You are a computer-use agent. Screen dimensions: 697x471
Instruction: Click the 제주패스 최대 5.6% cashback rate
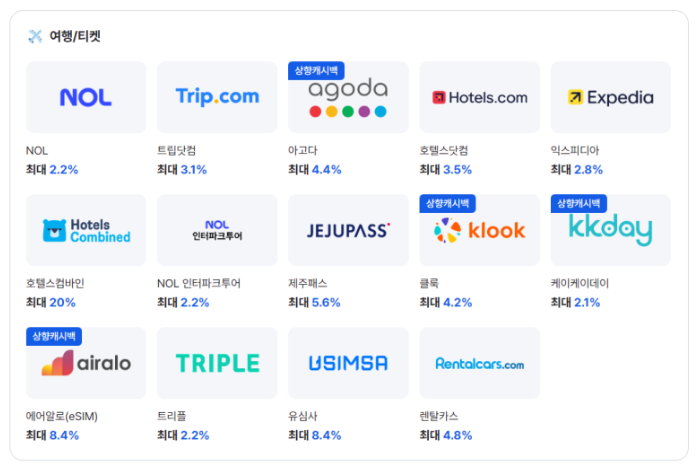coord(314,302)
